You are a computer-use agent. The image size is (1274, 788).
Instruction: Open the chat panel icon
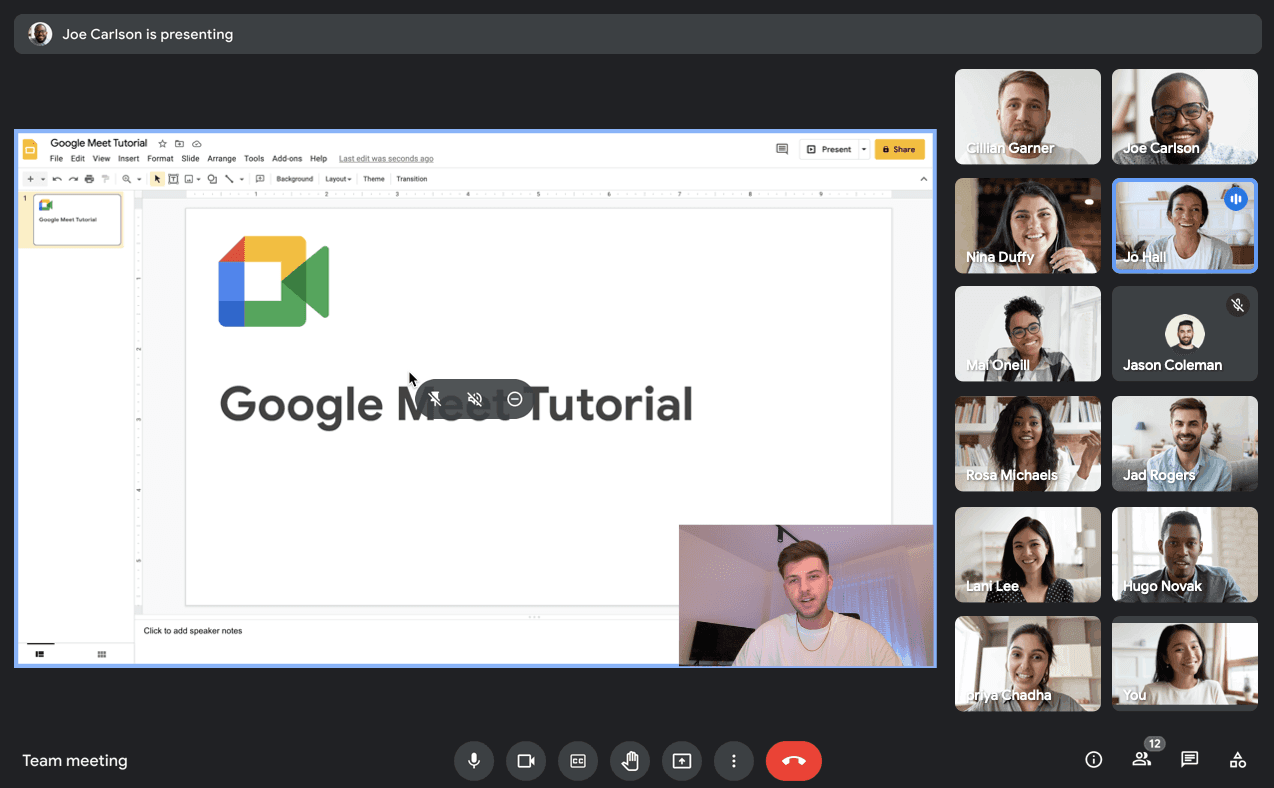(x=1190, y=760)
